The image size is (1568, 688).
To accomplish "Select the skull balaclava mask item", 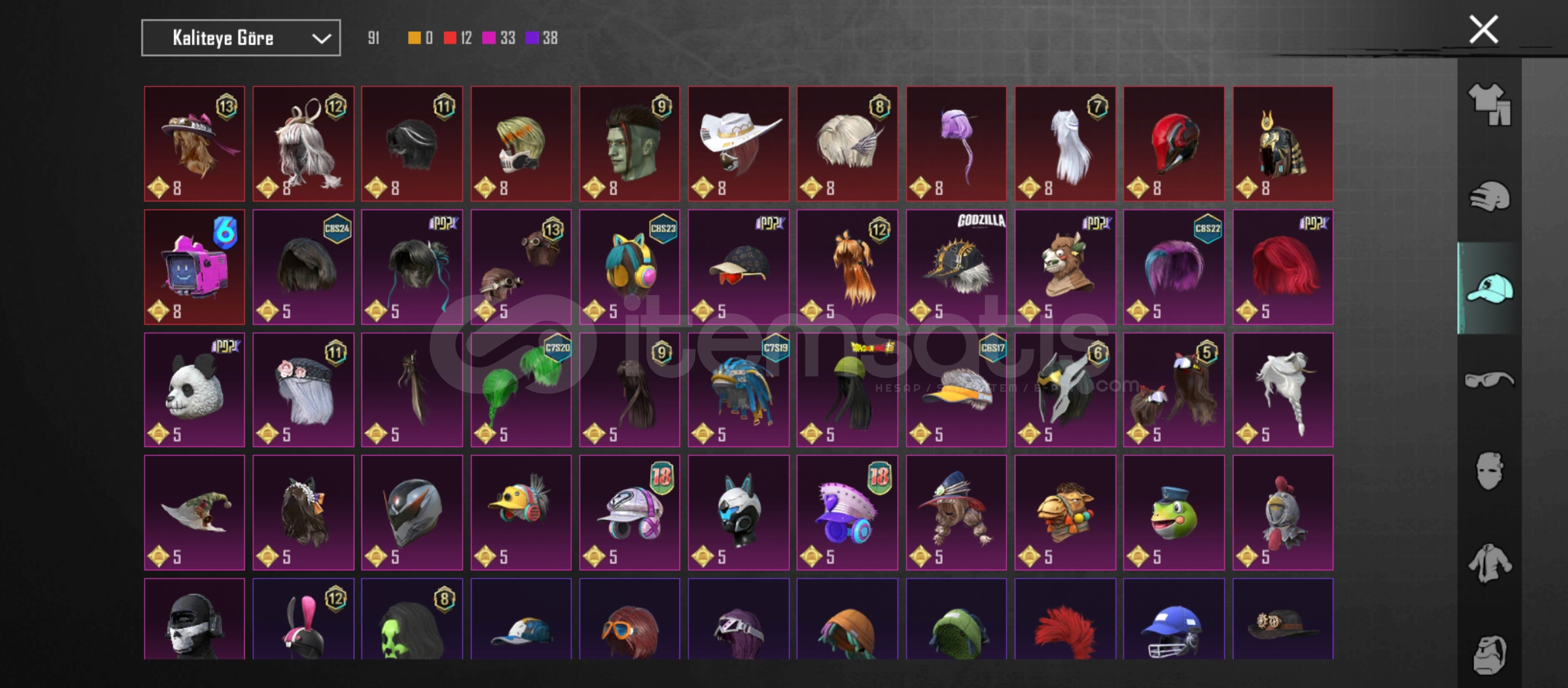I will point(194,619).
